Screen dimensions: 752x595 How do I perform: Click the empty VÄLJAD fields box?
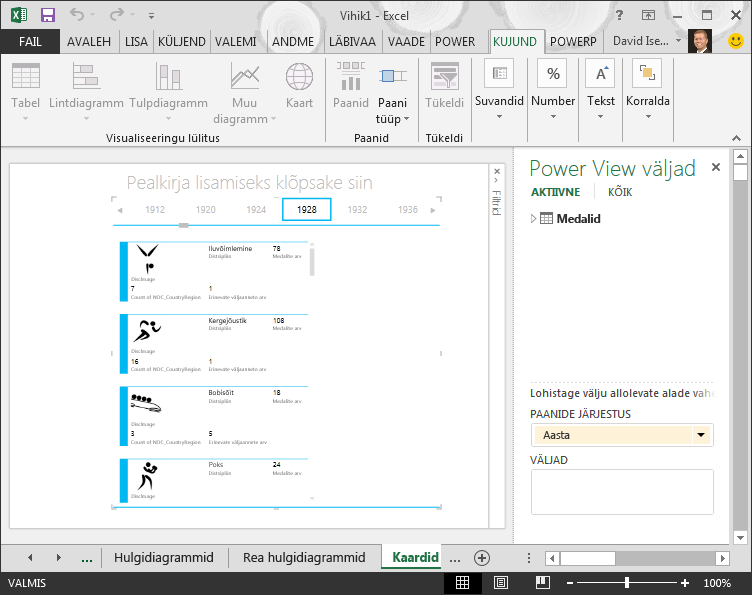pos(622,492)
